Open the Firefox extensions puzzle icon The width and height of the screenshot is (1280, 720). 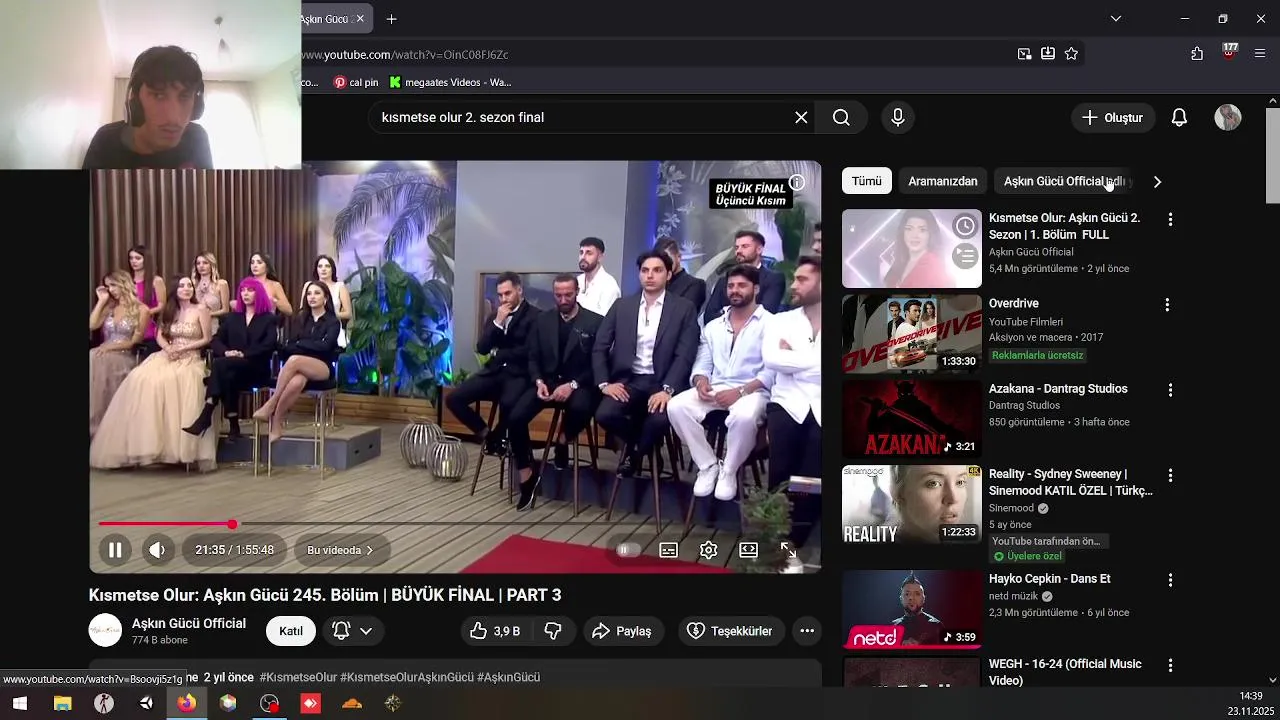pos(1197,54)
